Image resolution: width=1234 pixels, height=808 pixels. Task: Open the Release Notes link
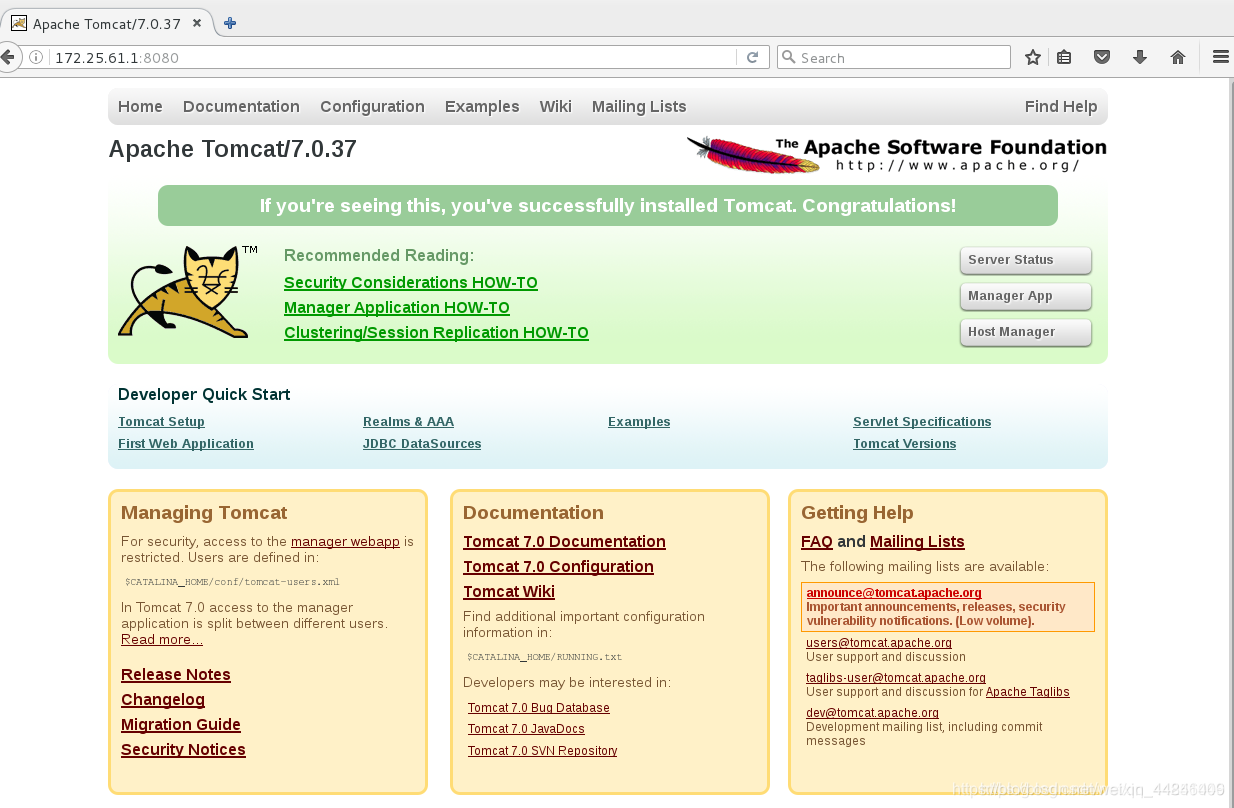coord(176,675)
